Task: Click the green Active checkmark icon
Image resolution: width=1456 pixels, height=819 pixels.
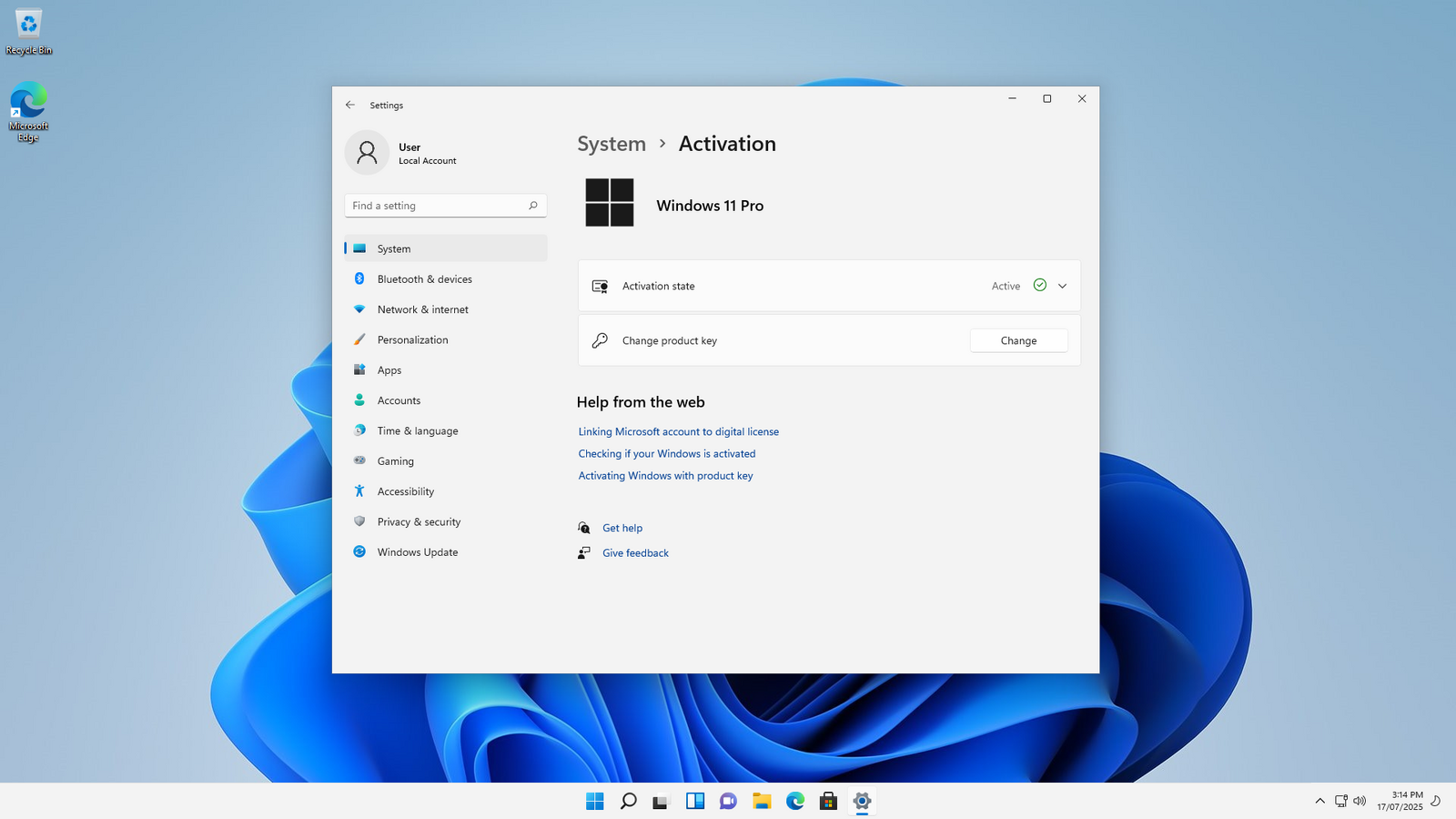Action: coord(1040,285)
